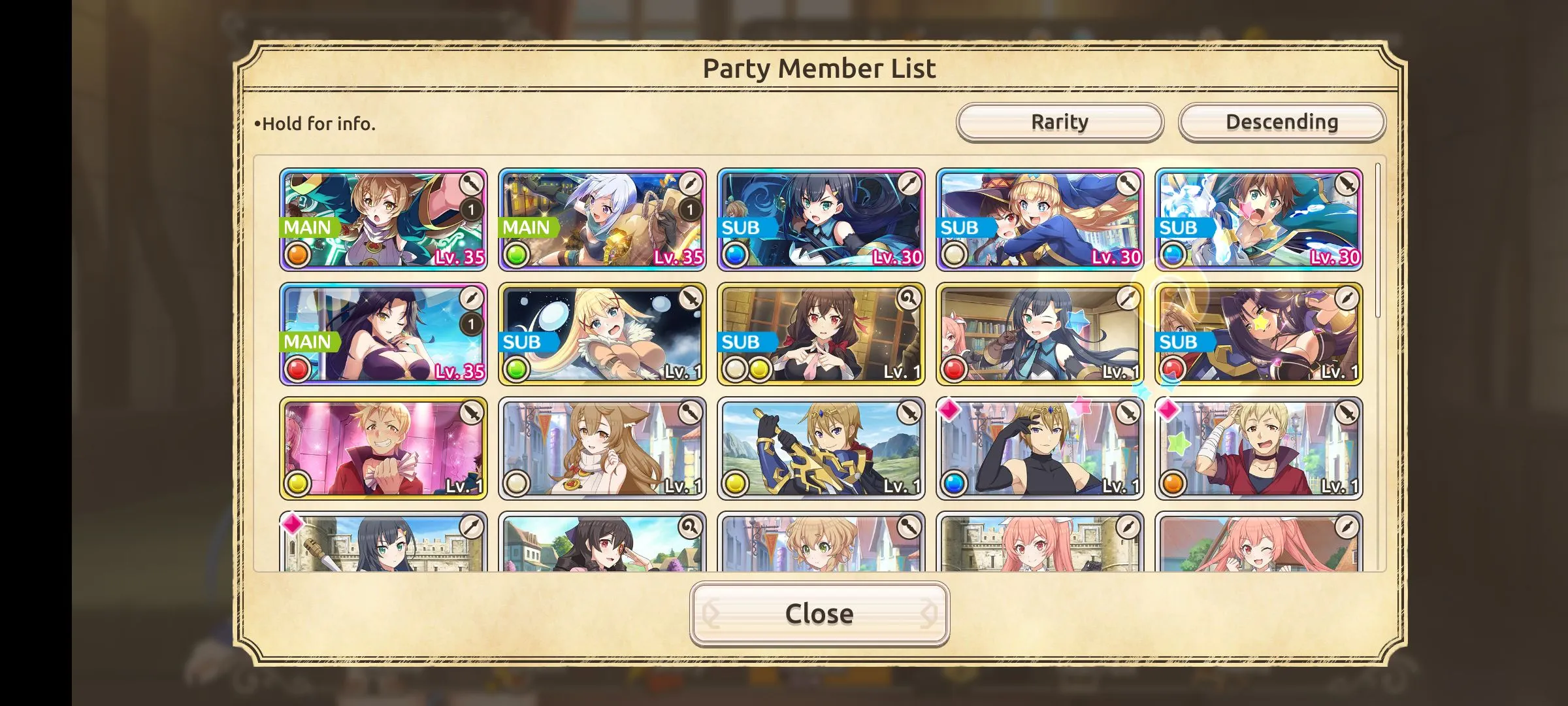Select the Lv. 30 witch-hat SUB card
This screenshot has width=1568, height=706.
[x=1040, y=220]
